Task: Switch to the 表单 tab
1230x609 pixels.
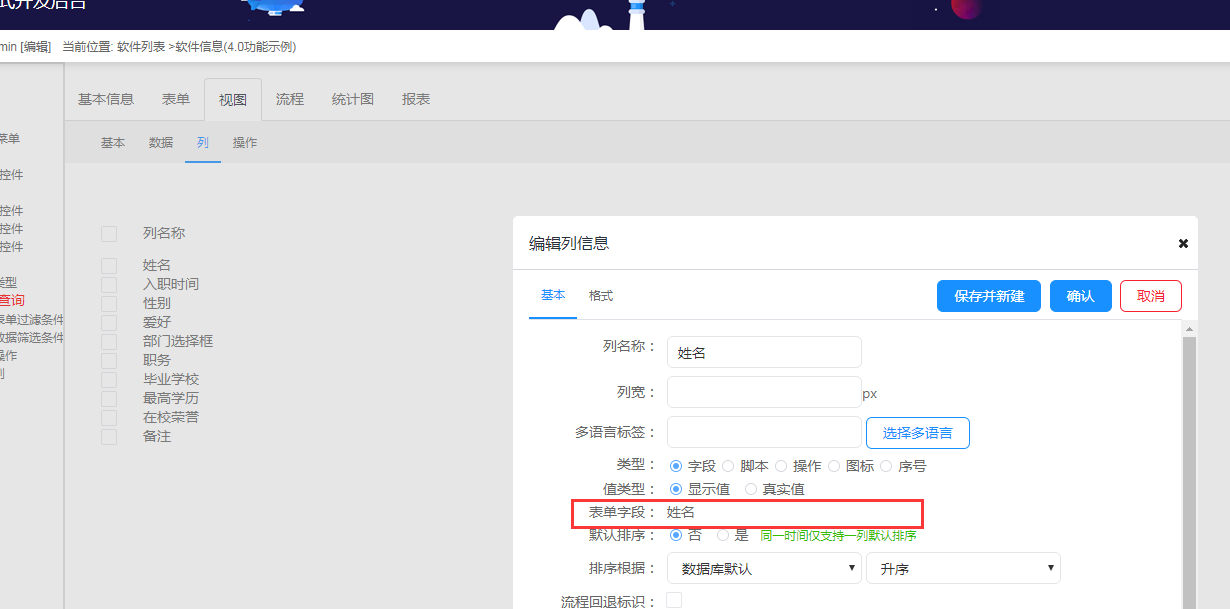Action: (x=176, y=99)
